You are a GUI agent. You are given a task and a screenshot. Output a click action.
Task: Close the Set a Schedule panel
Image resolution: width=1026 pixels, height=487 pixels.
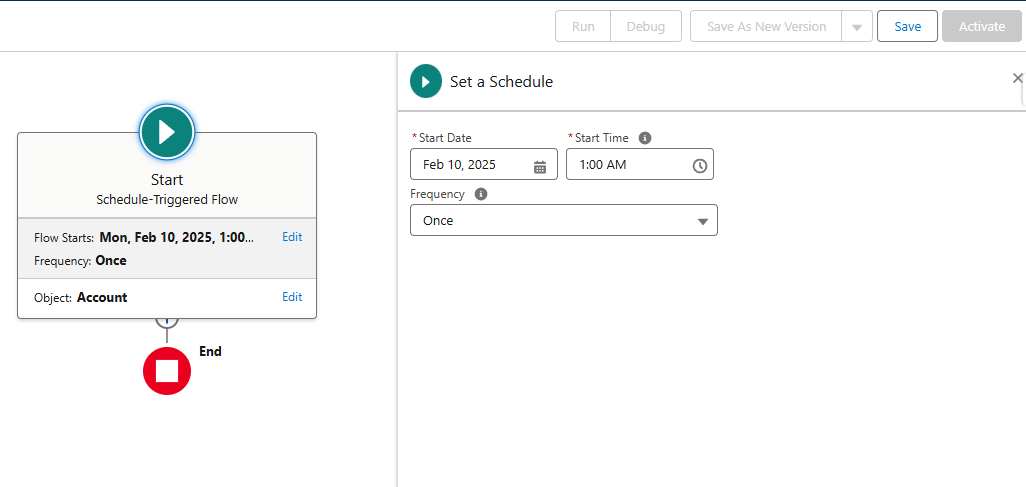1017,78
